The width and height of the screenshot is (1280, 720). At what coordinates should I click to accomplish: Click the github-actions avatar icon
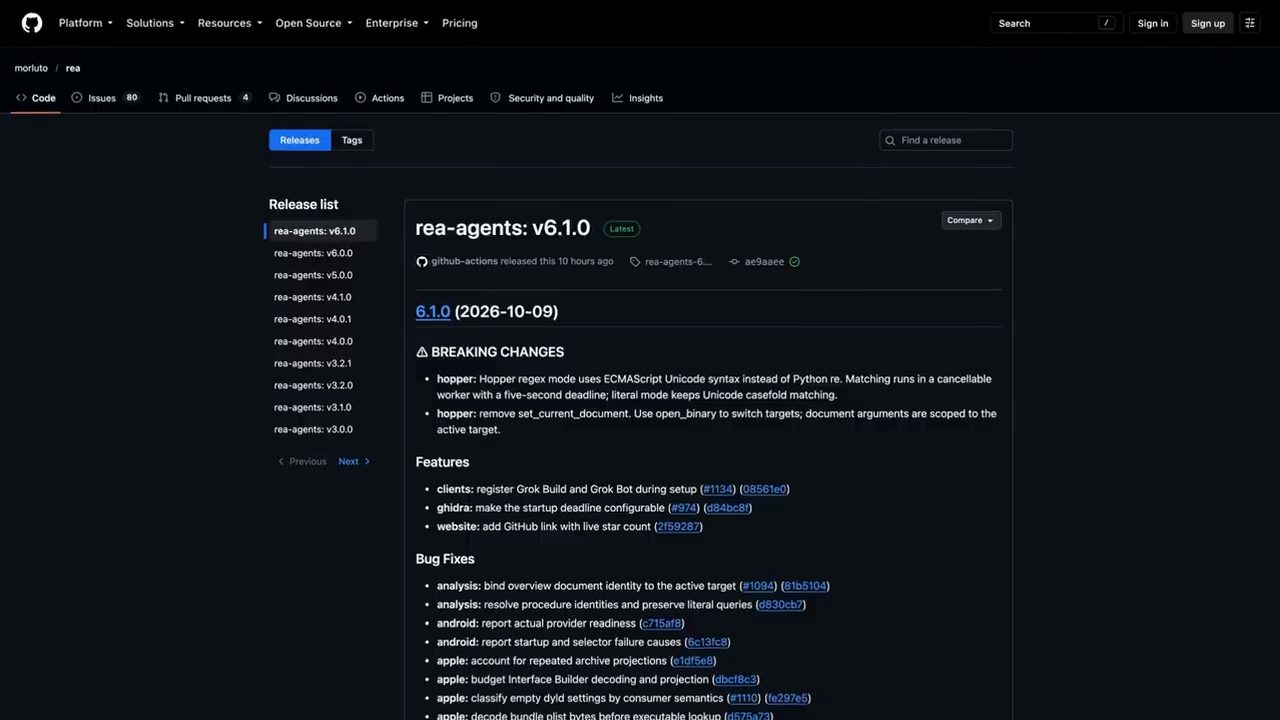point(422,262)
